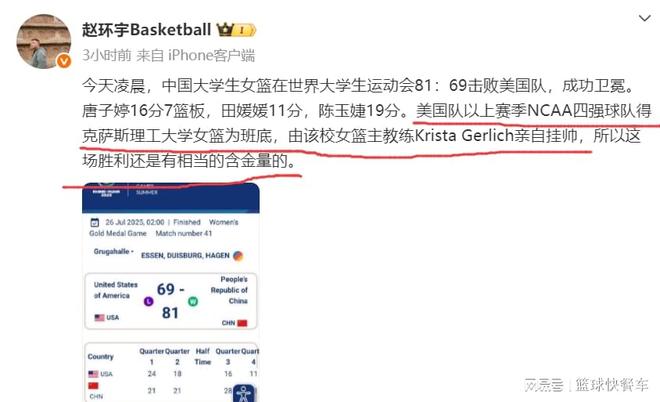Click the 3小时前 post timestamp
660x402 pixels.
(x=106, y=55)
